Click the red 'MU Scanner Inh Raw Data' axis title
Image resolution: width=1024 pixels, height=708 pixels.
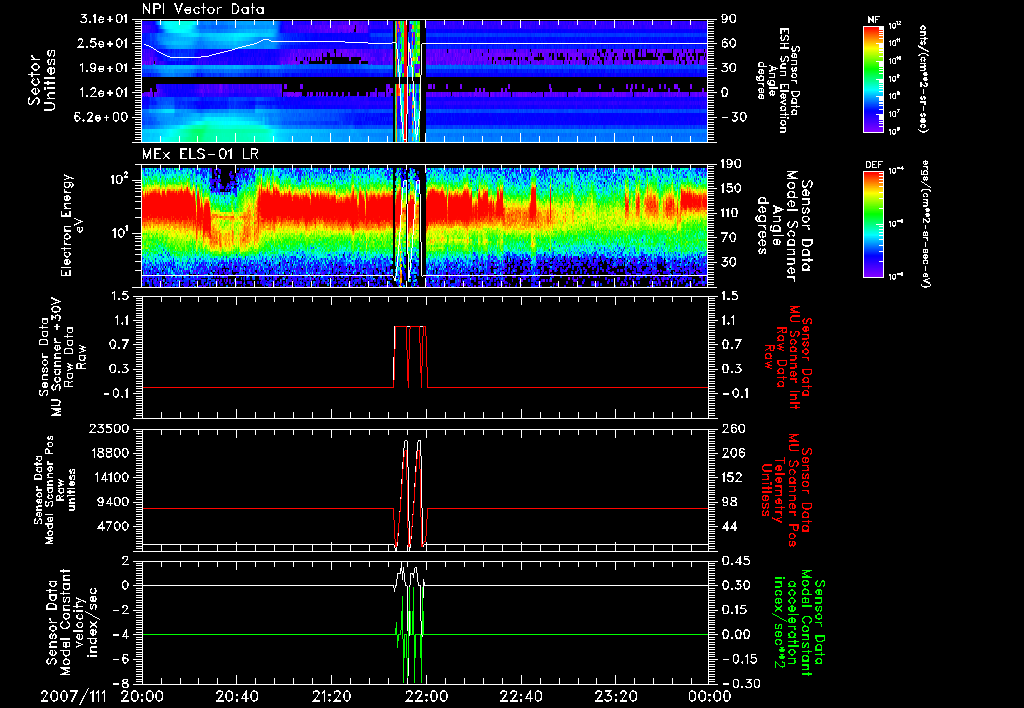tap(788, 357)
